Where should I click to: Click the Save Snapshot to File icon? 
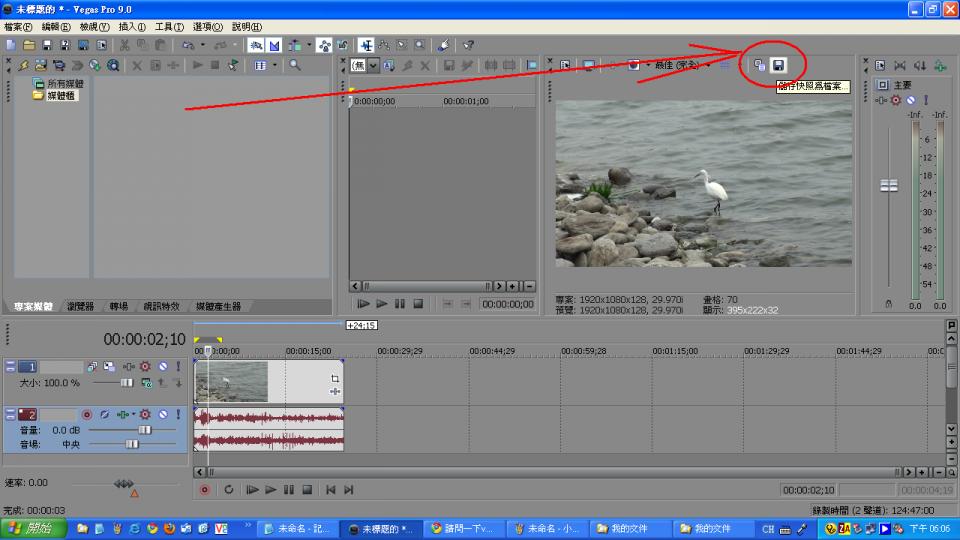[779, 65]
